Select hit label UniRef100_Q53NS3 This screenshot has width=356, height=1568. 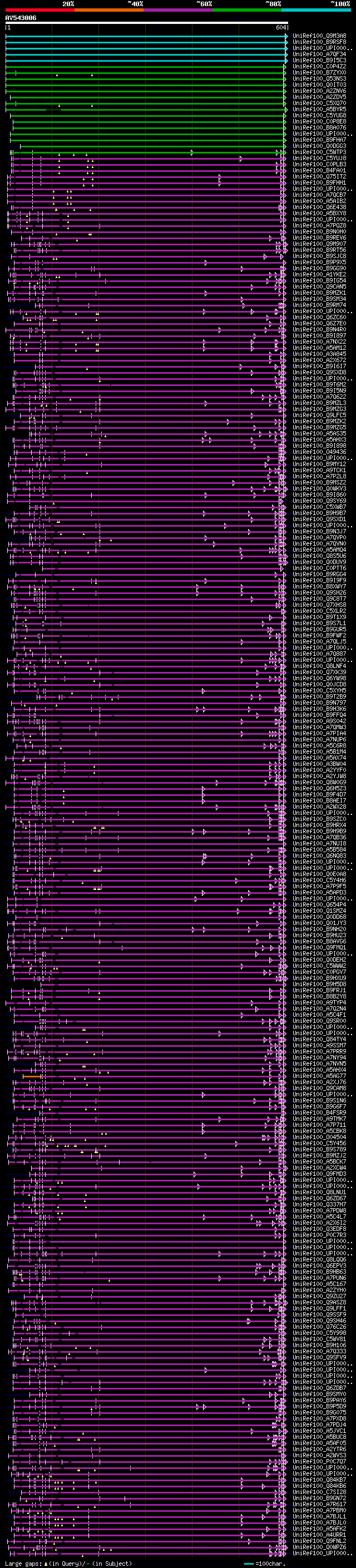319,78
